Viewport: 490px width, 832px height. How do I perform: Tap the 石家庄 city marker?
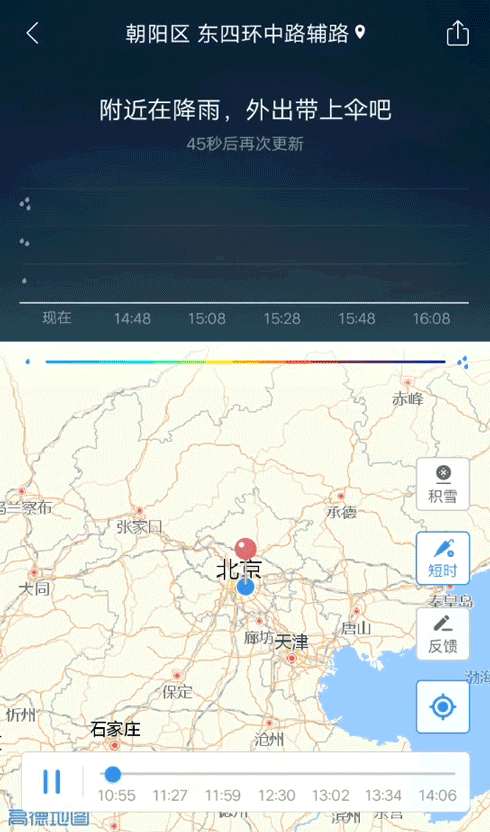114,745
